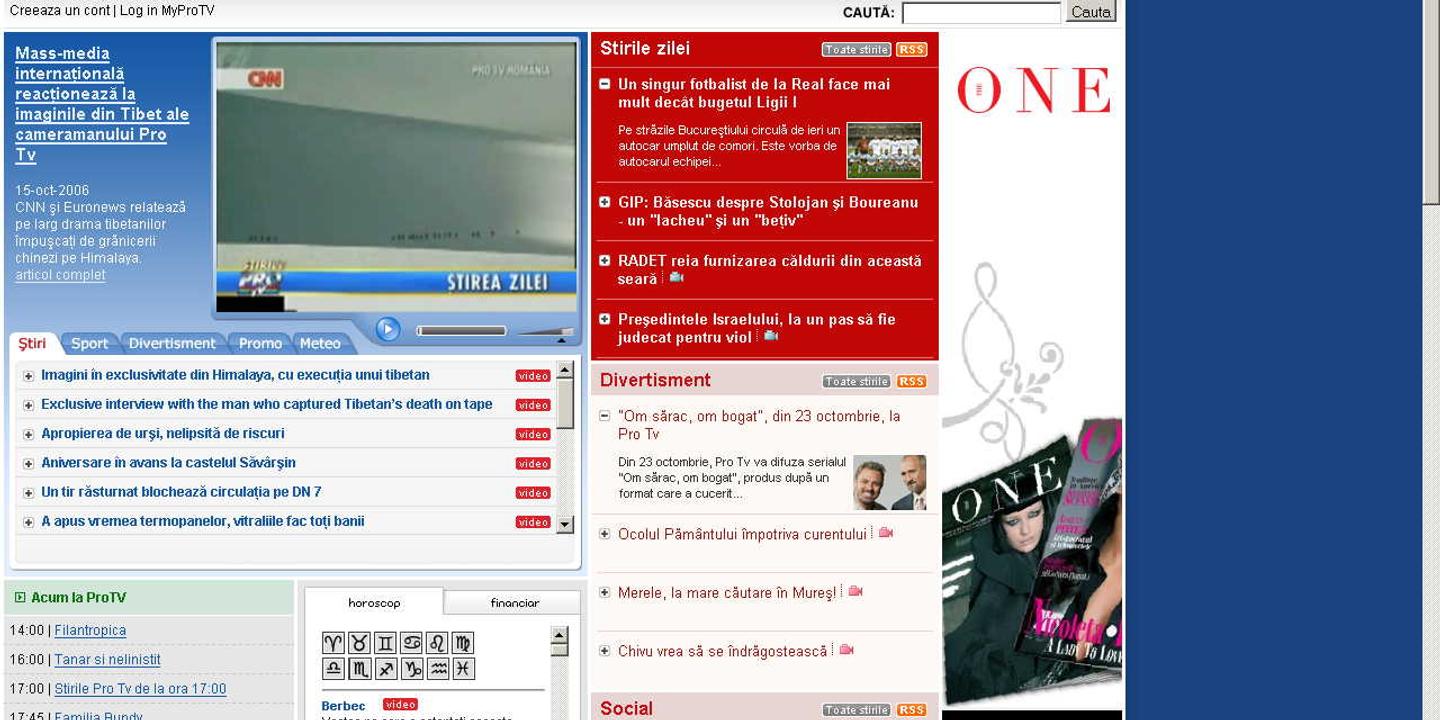Viewport: 1440px width, 720px height.
Task: Select the Sagittarius zodiac sign icon
Action: [385, 669]
